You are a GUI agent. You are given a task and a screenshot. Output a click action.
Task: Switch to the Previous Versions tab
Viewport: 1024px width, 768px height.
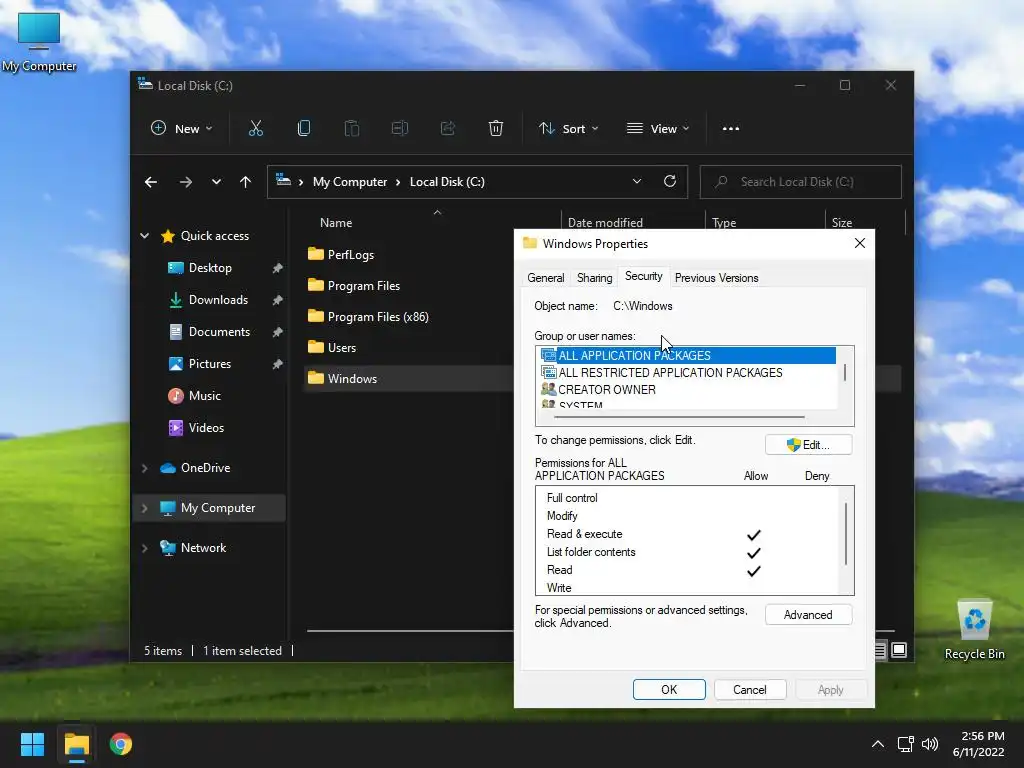coord(716,278)
